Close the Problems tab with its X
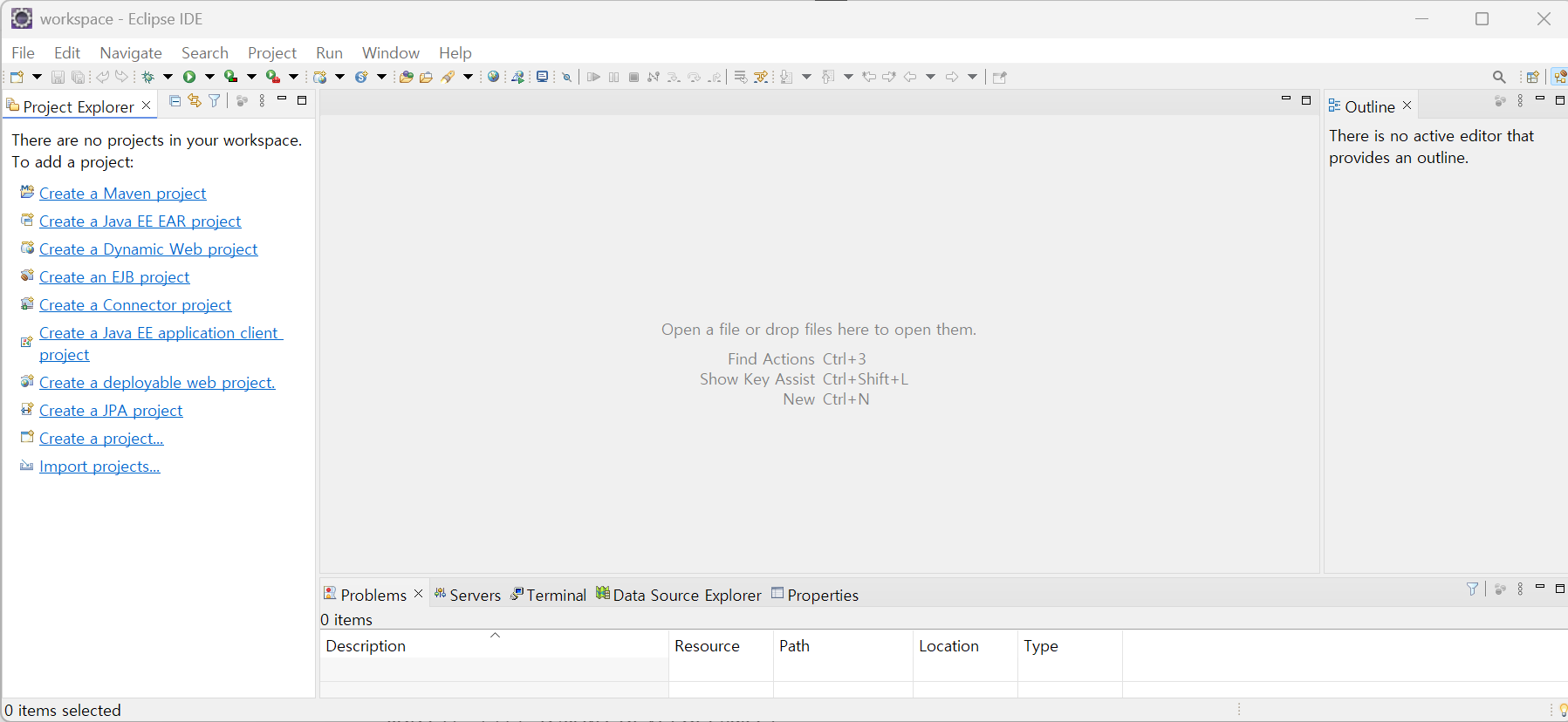The height and width of the screenshot is (722, 1568). click(x=419, y=594)
